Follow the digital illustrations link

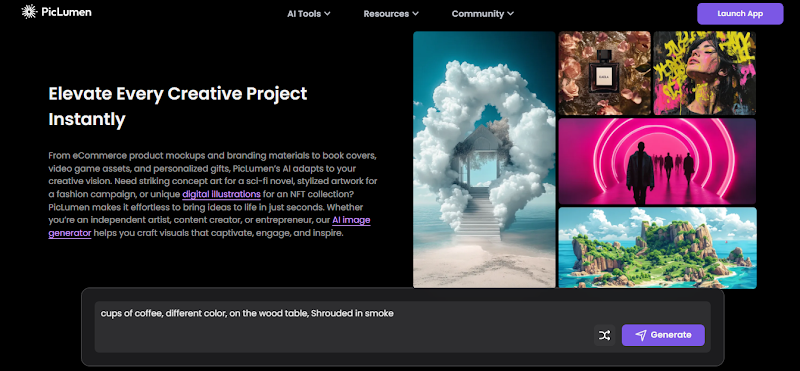[221, 194]
